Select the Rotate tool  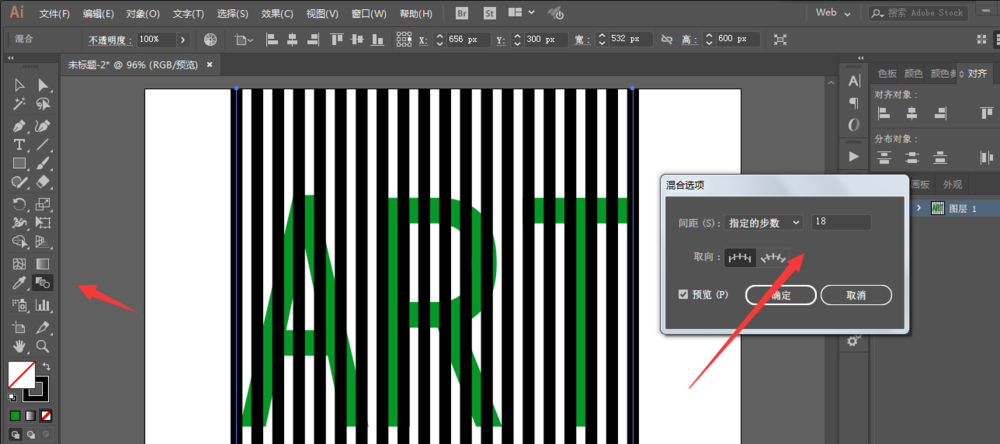(x=20, y=204)
